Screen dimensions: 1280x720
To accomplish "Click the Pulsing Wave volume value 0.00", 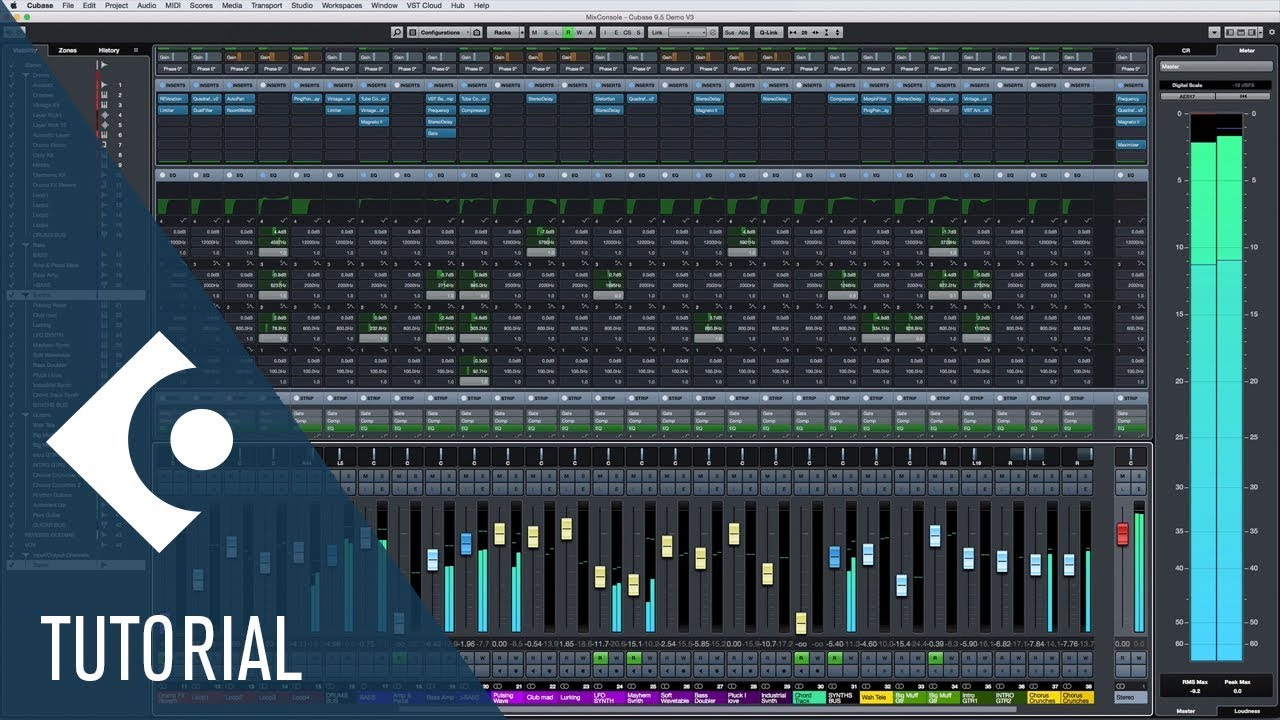I will pos(500,643).
